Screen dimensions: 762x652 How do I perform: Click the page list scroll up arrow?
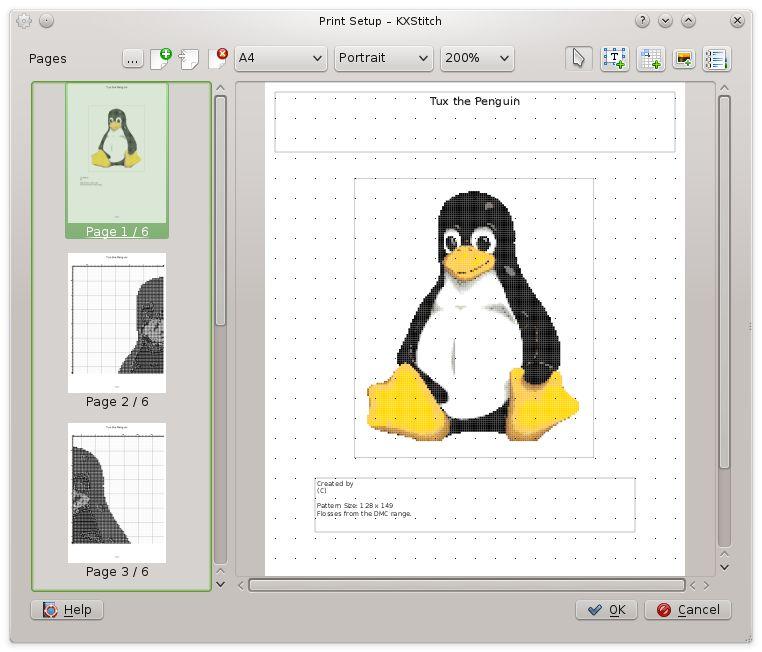pos(221,88)
